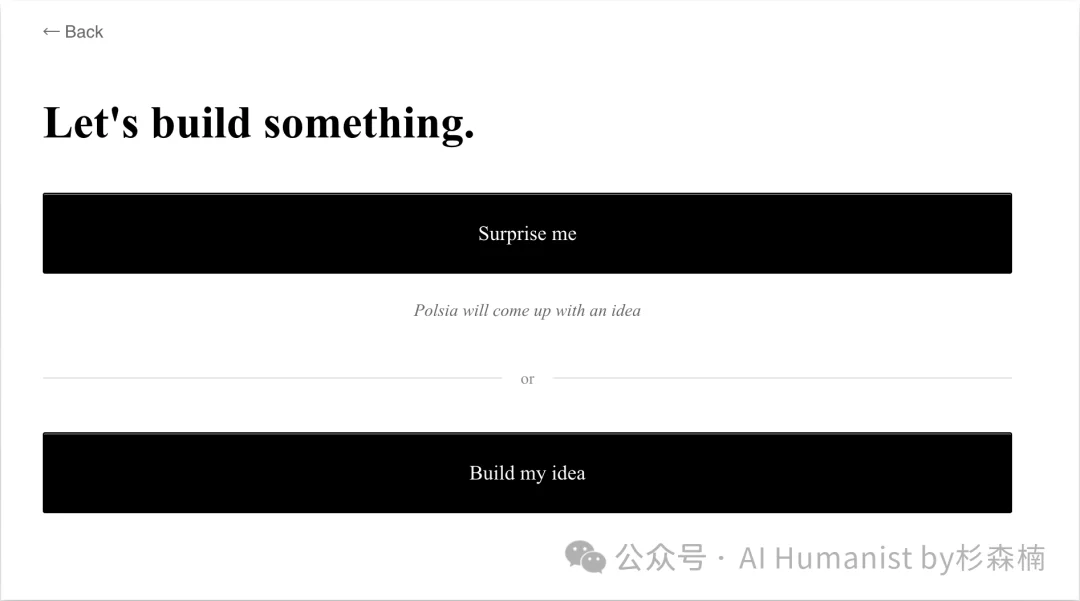Click the italic text Polsia will come up
The image size is (1080, 601).
click(x=527, y=310)
